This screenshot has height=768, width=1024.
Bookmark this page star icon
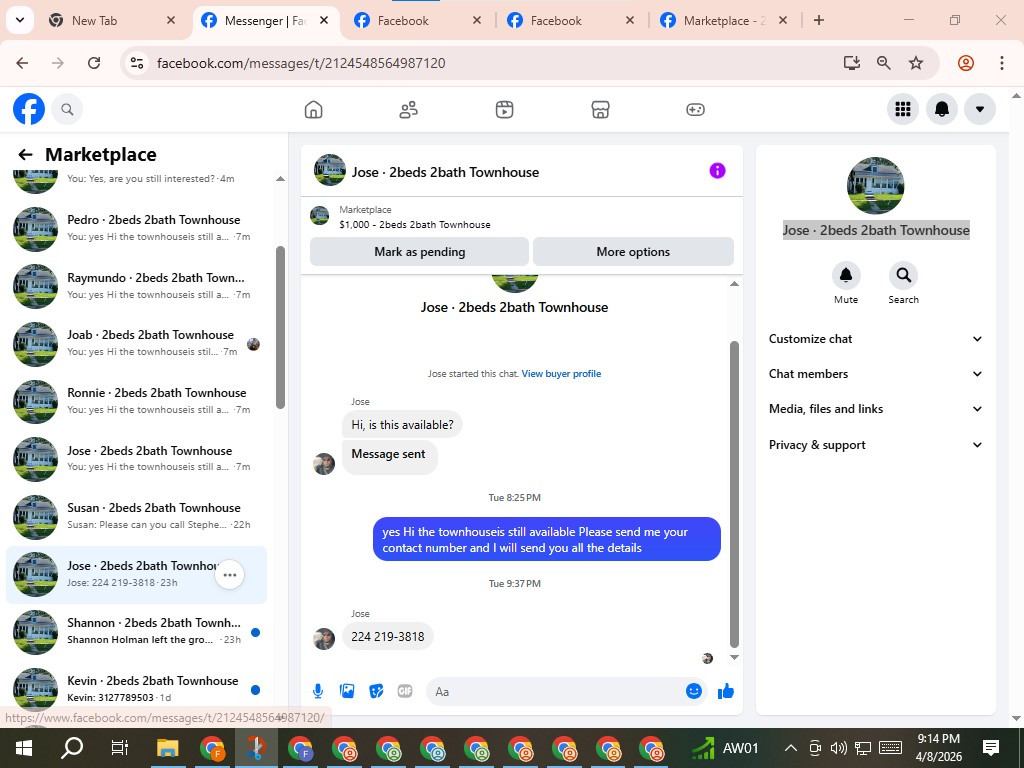point(916,63)
